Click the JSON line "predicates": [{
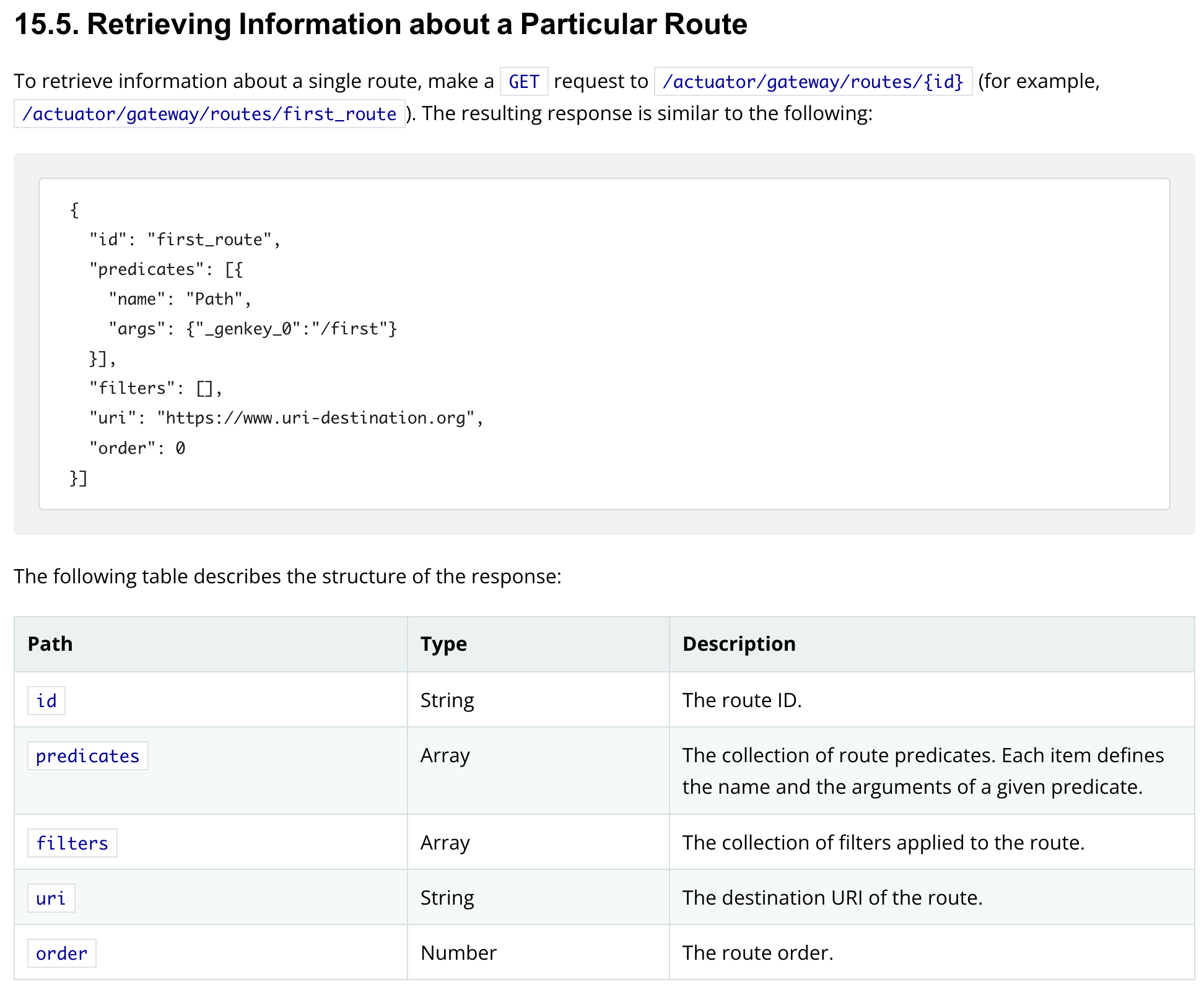Image resolution: width=1204 pixels, height=987 pixels. [x=166, y=269]
